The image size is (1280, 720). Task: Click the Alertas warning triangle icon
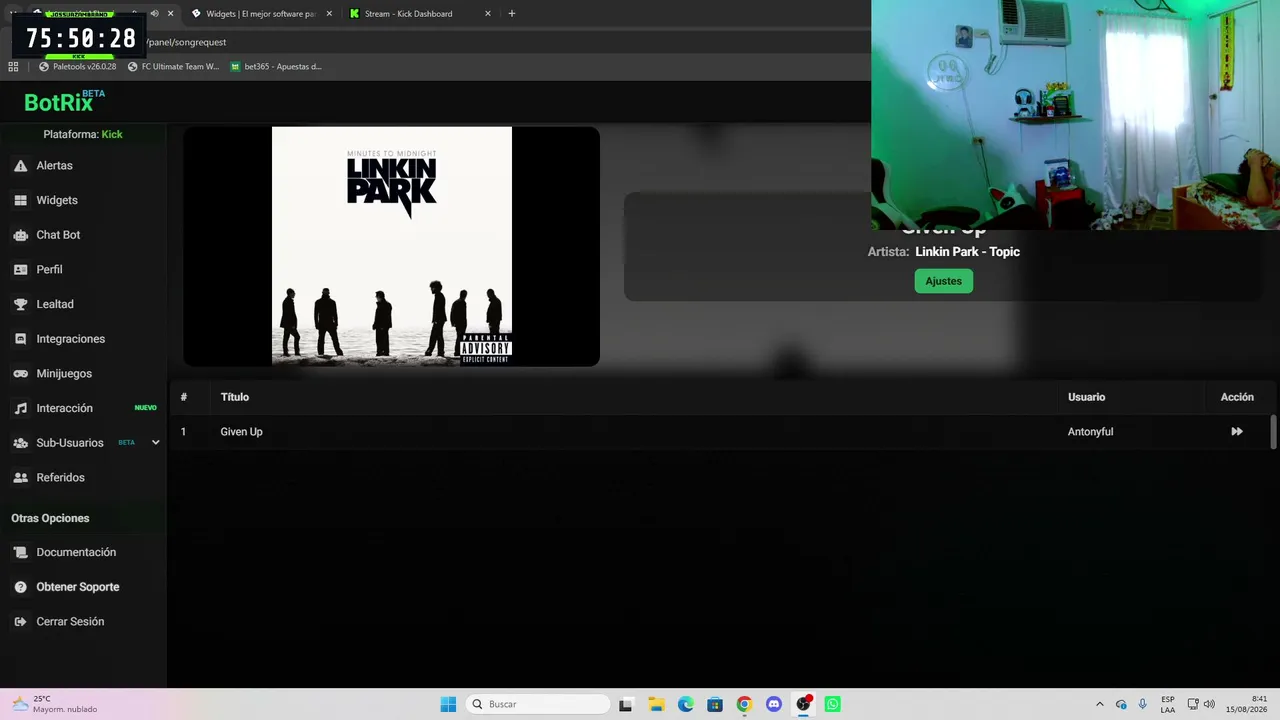[x=20, y=166]
